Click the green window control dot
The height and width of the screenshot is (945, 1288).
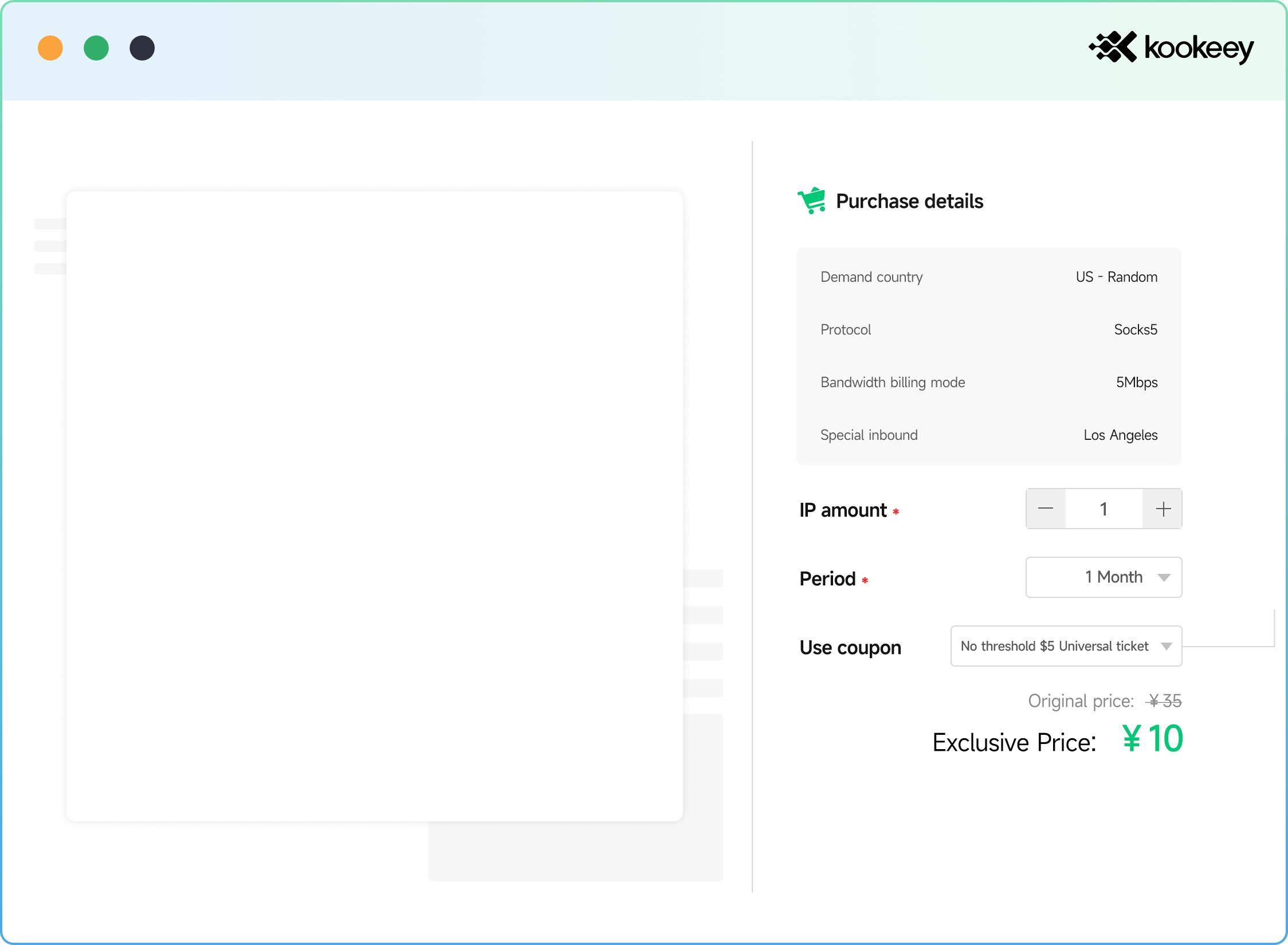(96, 48)
